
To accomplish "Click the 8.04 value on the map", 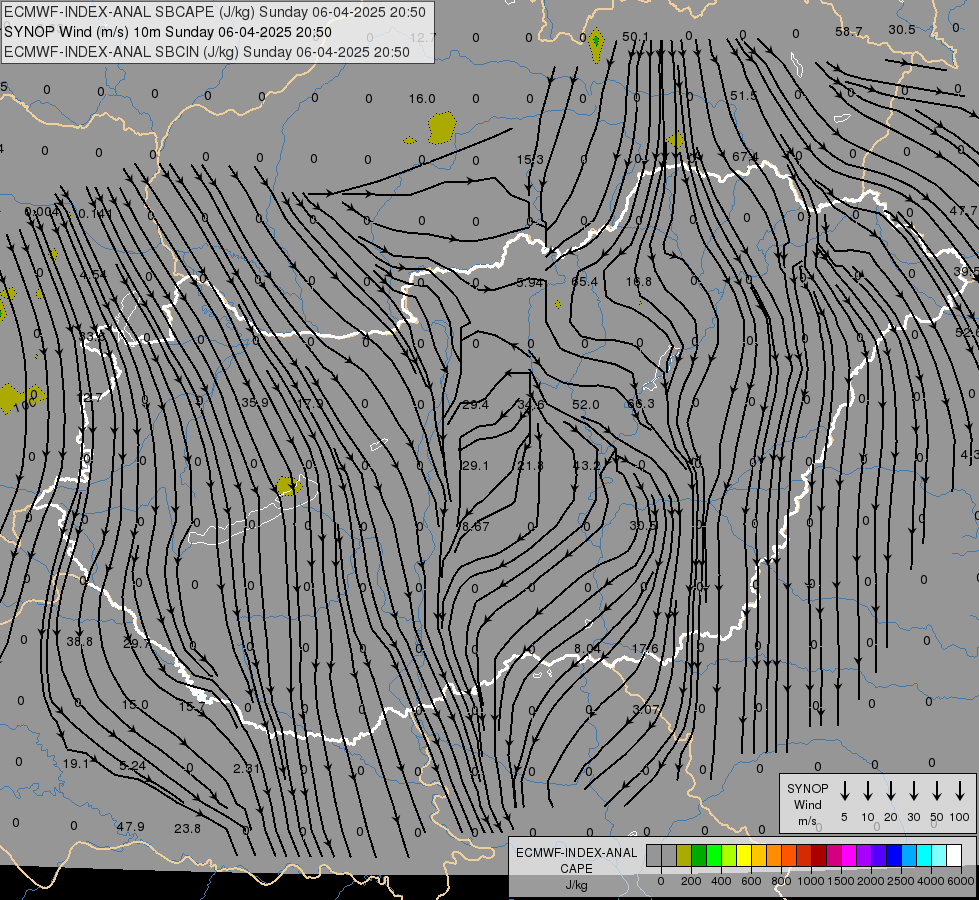I will point(587,648).
